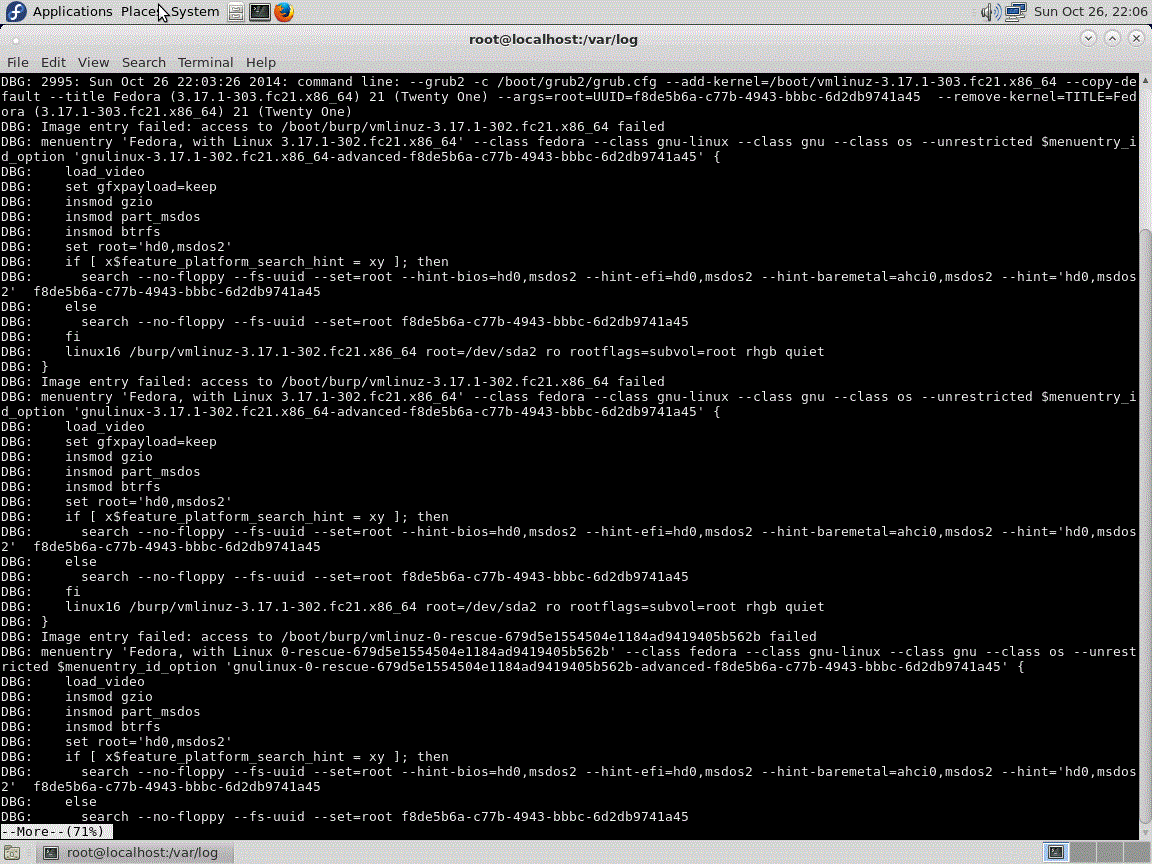Click the show desktop button in the bottom panel
Viewport: 1152px width, 864px height.
[12, 852]
